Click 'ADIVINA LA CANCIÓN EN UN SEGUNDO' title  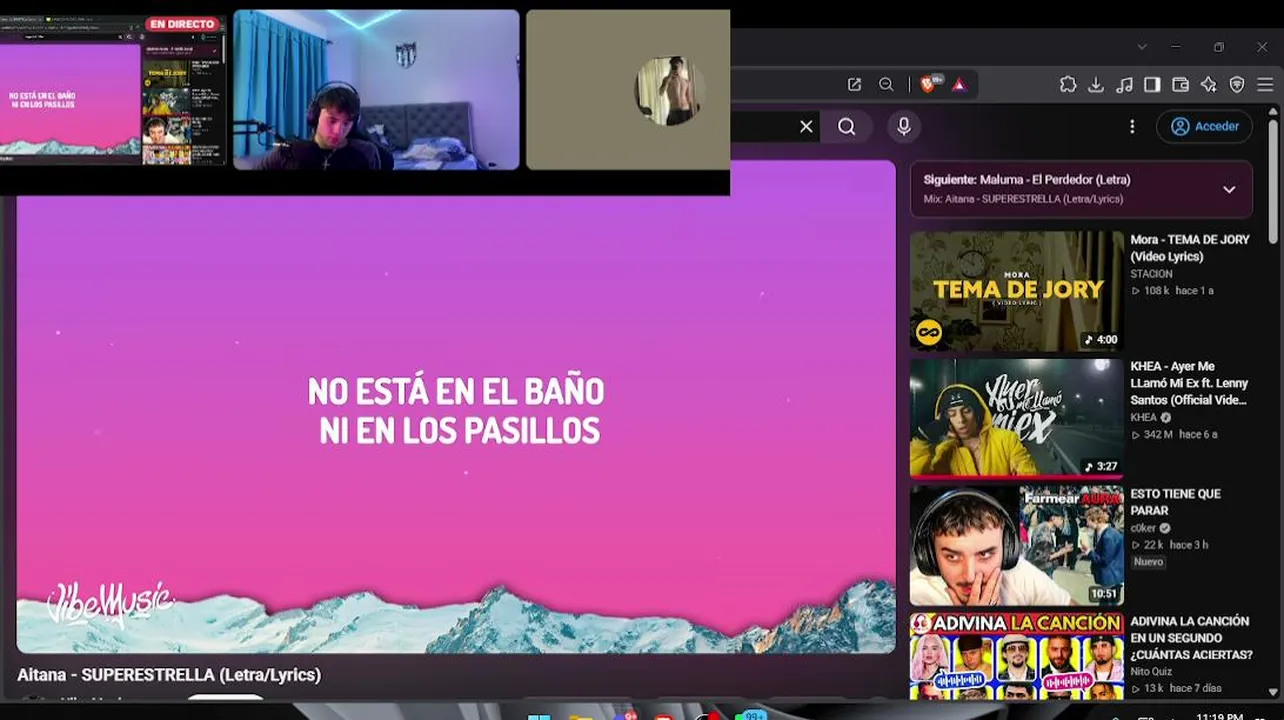(x=1191, y=638)
